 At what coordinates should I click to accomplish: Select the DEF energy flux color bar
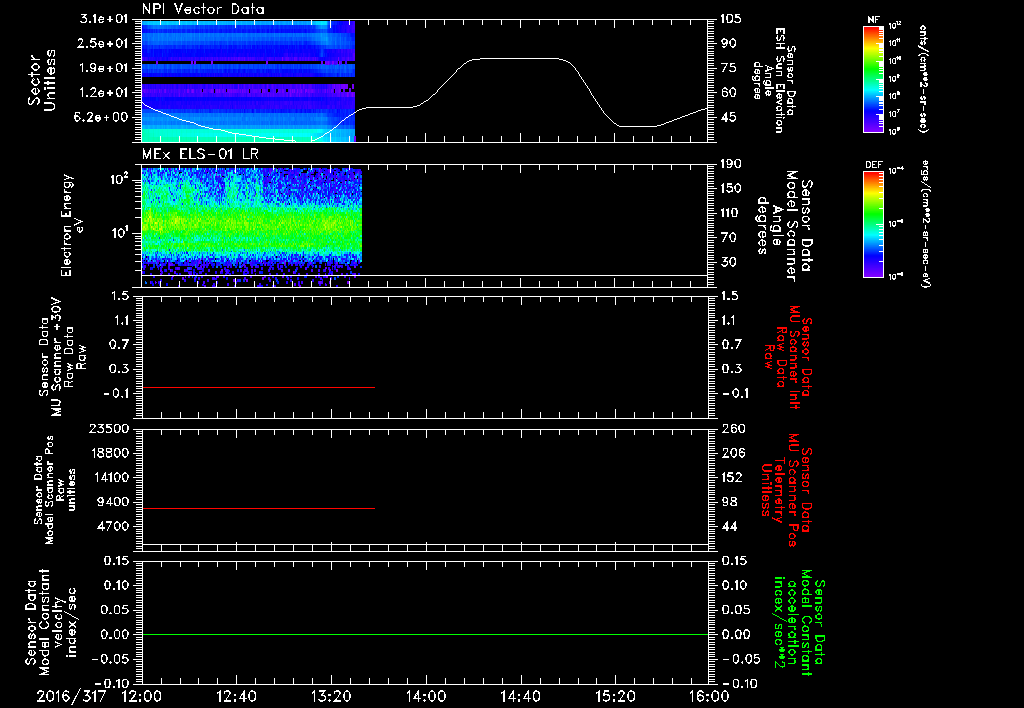click(873, 224)
